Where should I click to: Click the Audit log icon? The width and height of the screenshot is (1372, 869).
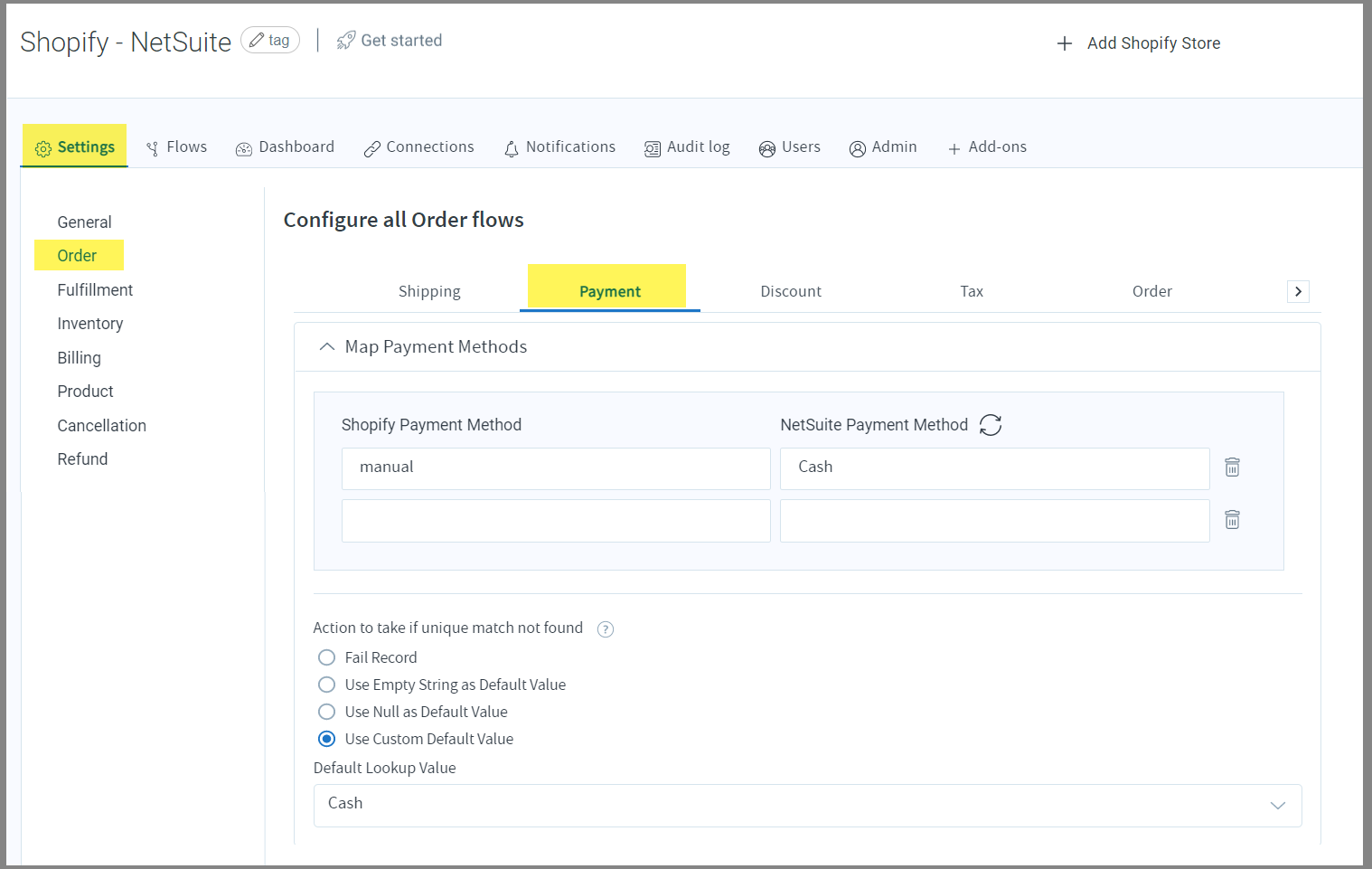(x=652, y=149)
